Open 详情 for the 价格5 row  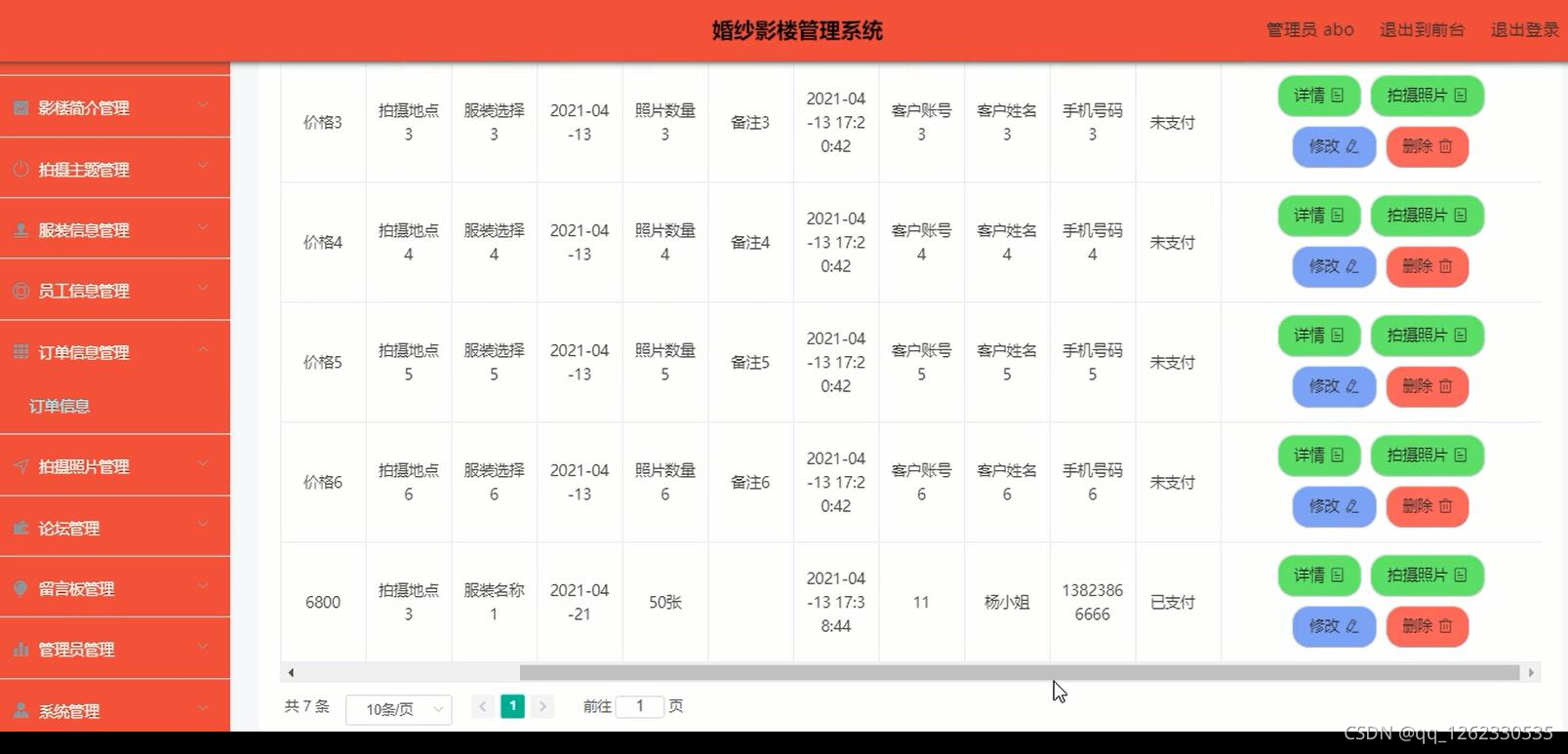point(1318,336)
